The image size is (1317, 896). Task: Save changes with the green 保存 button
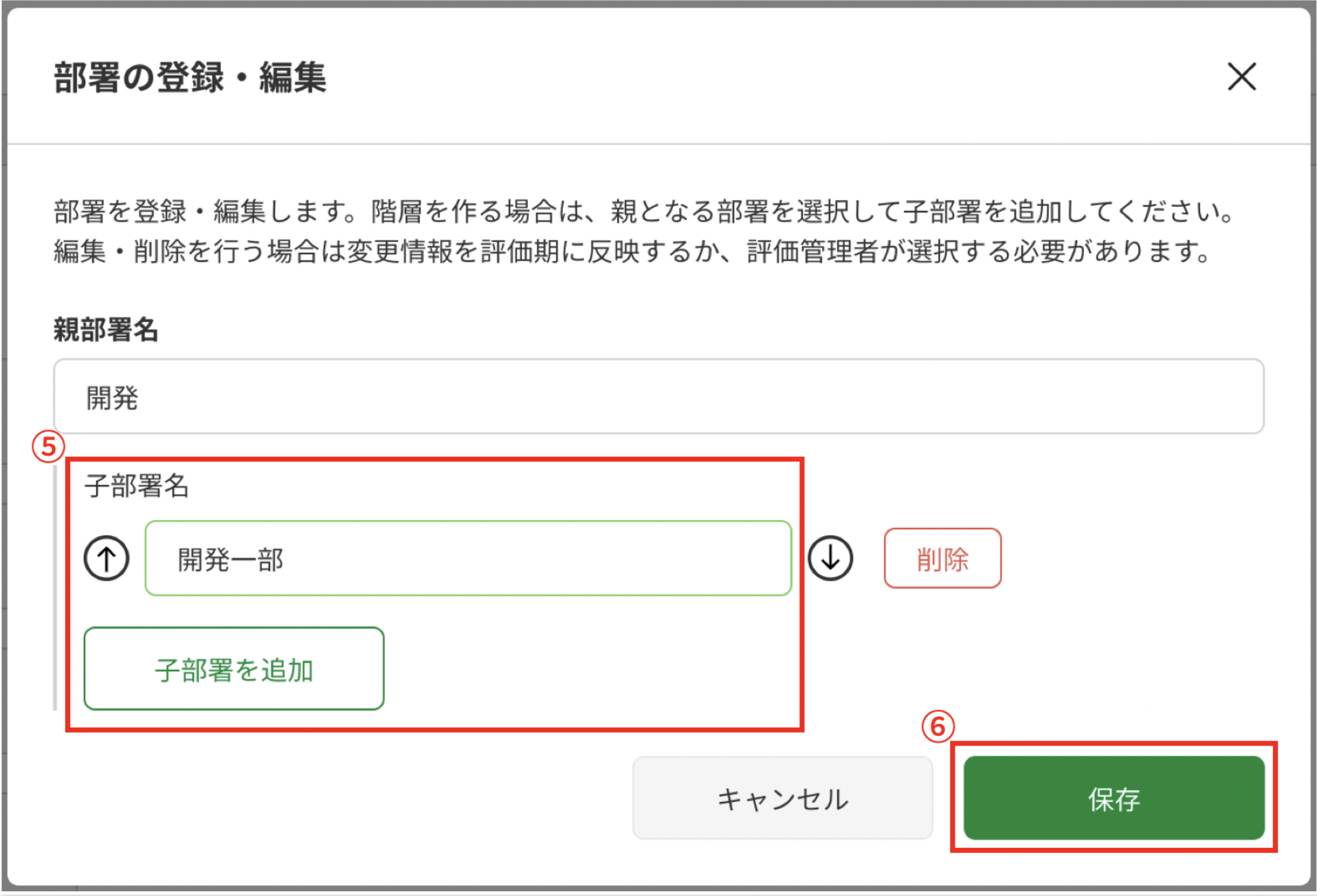(x=1114, y=798)
